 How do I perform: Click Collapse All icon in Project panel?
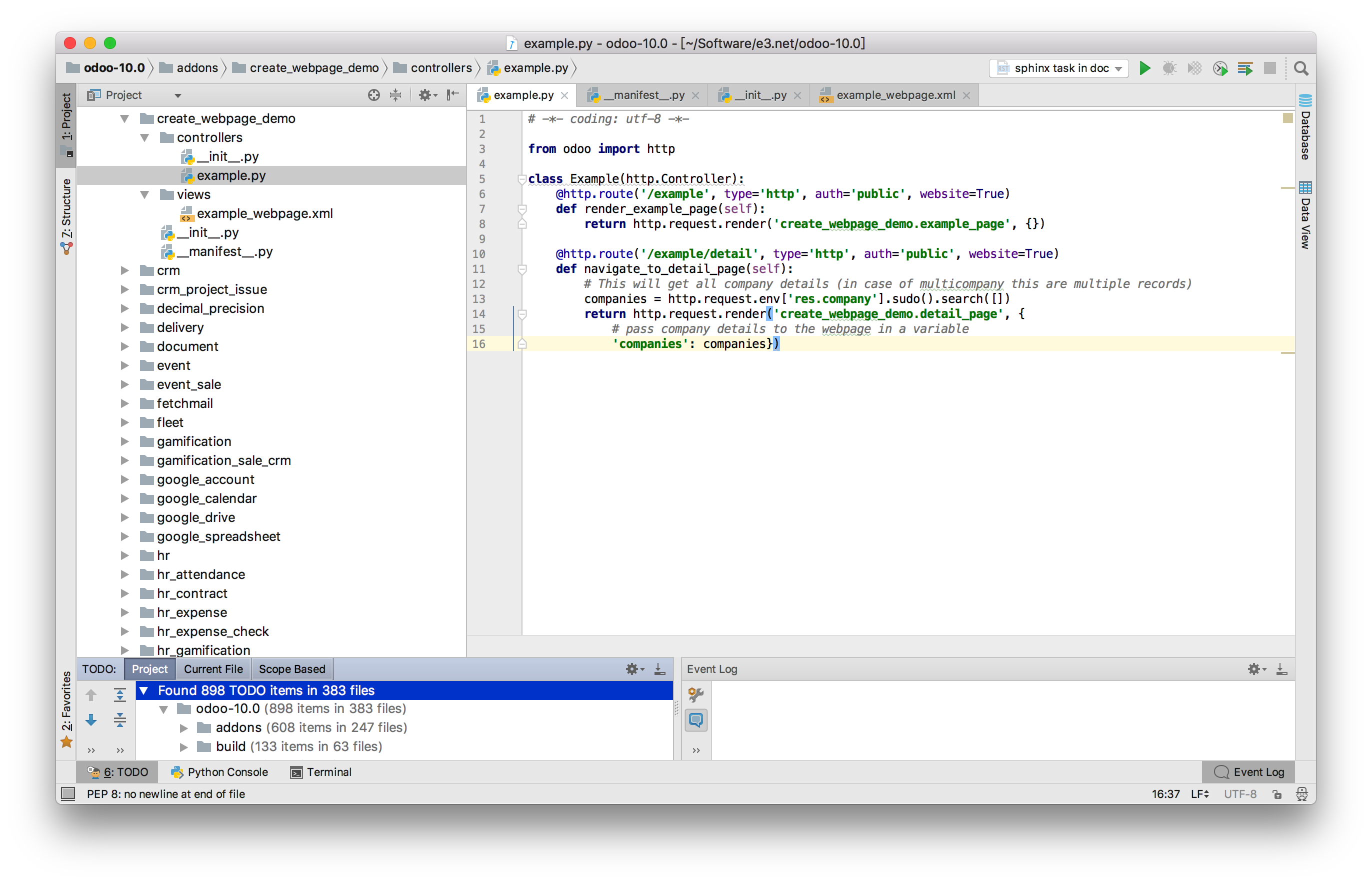395,95
